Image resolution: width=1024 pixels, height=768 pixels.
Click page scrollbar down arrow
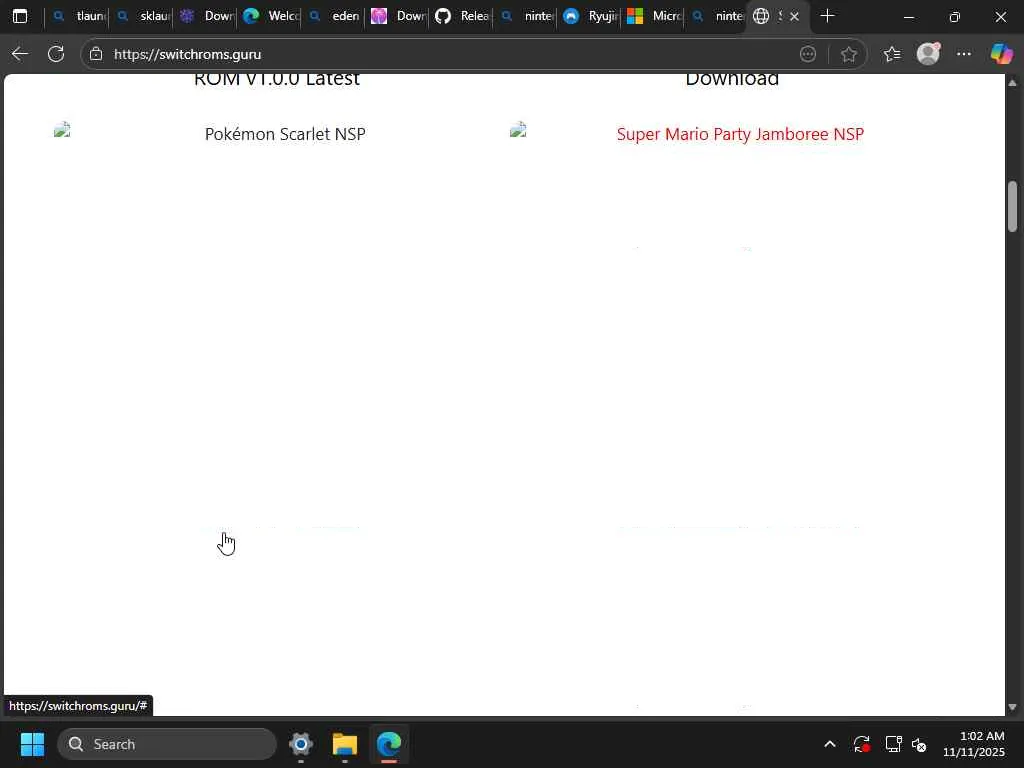(1012, 707)
